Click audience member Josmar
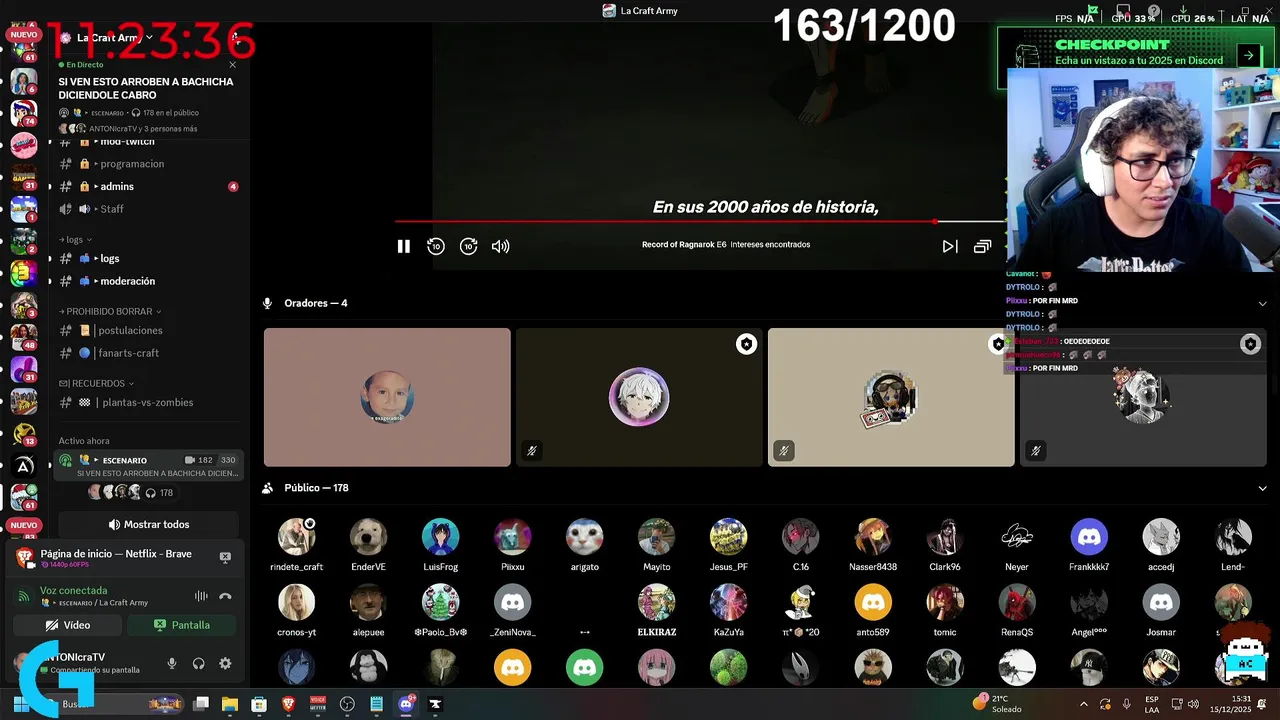Viewport: 1280px width, 720px height. coord(1161,610)
